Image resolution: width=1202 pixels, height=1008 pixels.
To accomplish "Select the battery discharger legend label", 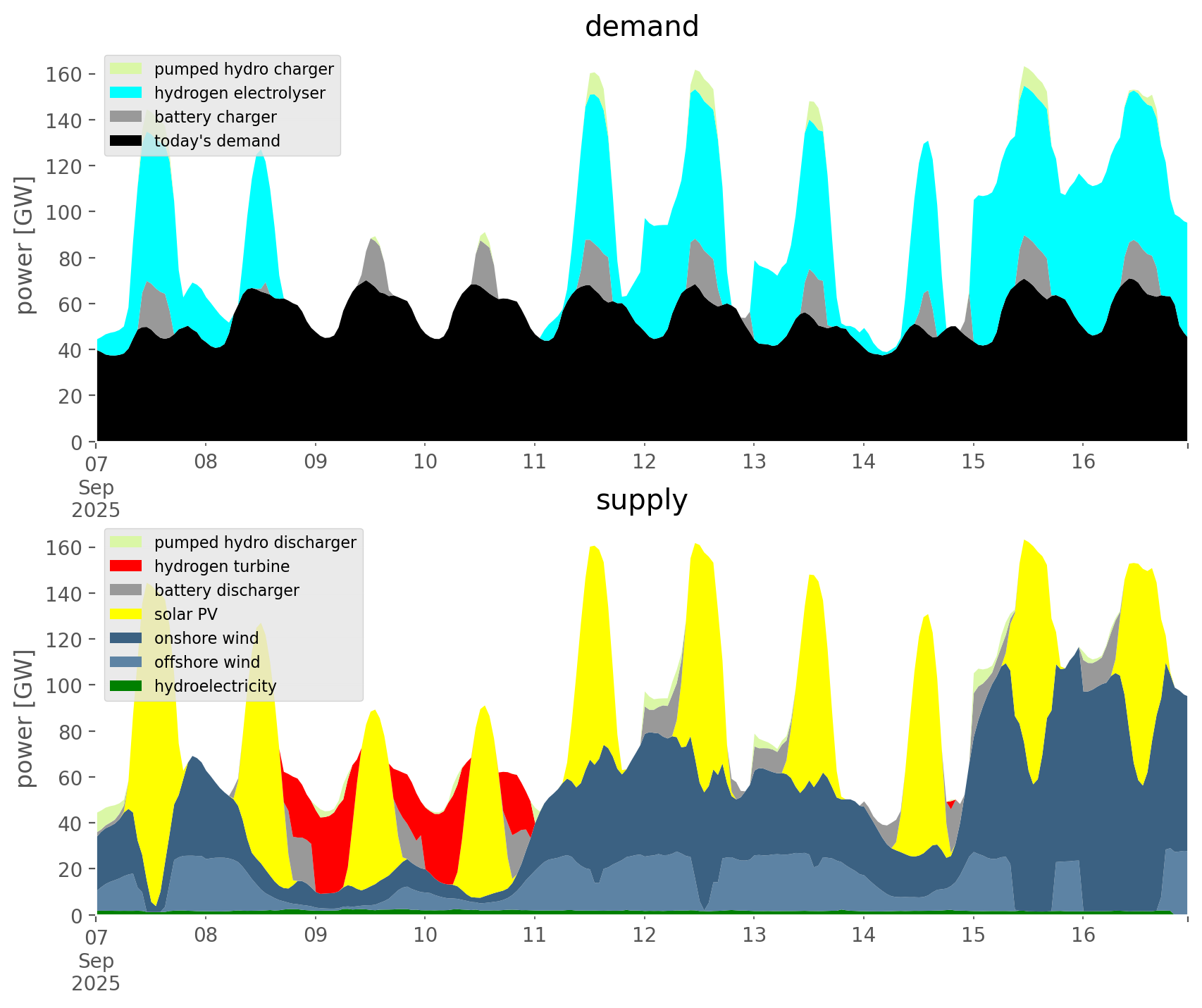I will pyautogui.click(x=226, y=590).
